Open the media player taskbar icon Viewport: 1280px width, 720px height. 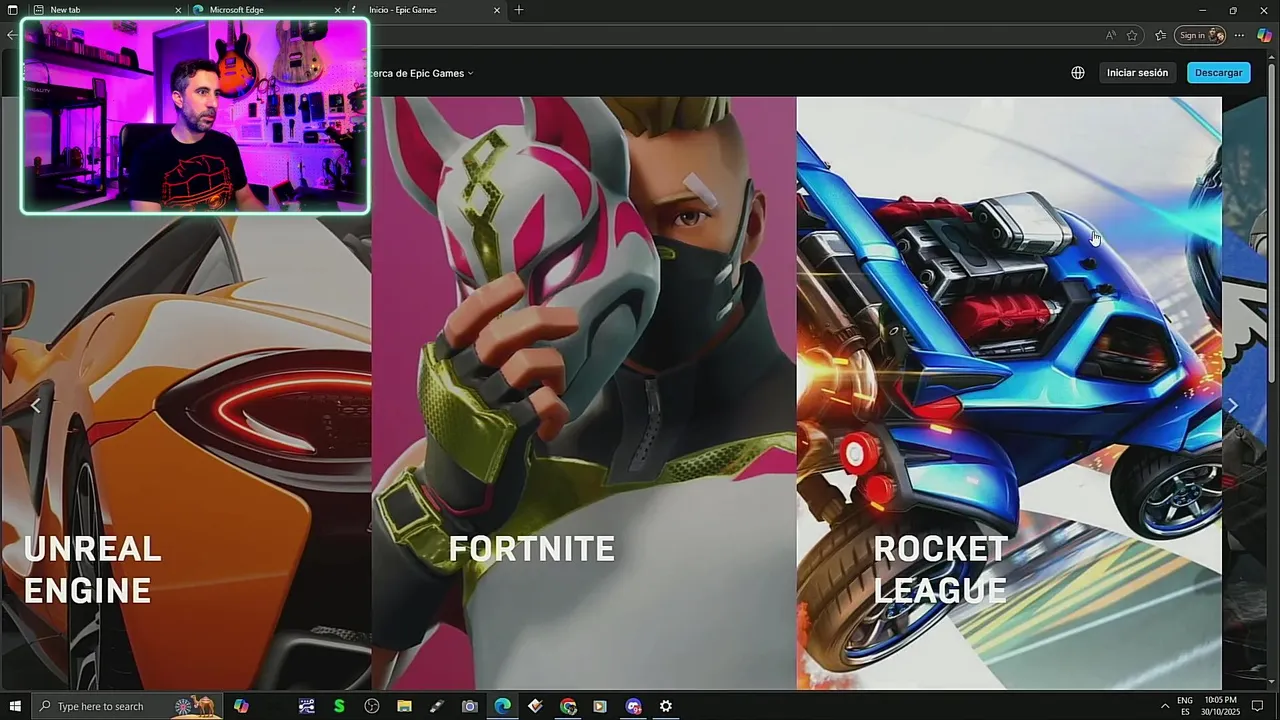point(600,706)
